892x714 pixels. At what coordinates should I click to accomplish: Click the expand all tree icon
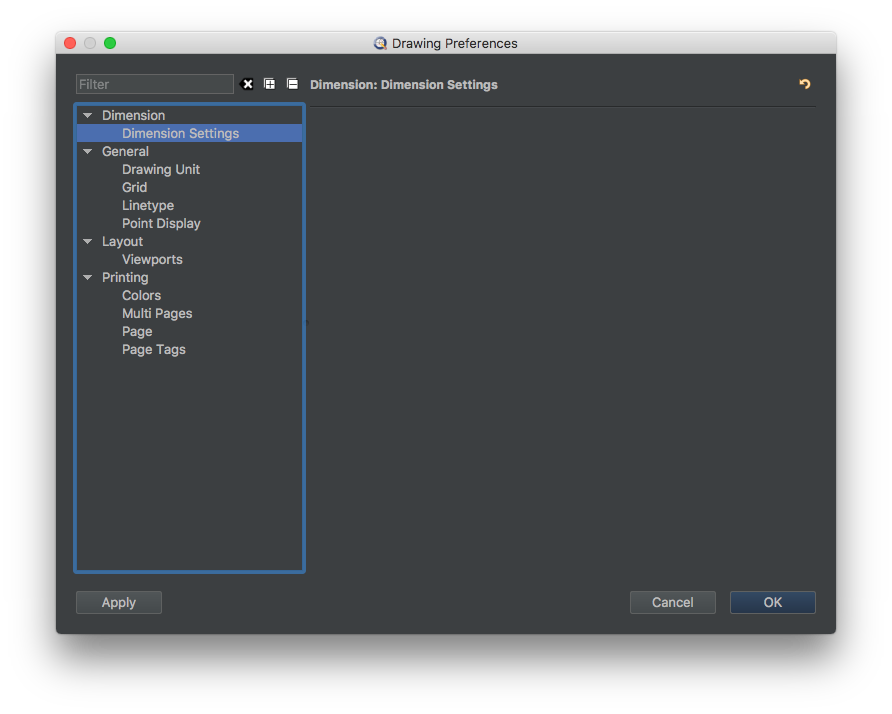[x=270, y=84]
